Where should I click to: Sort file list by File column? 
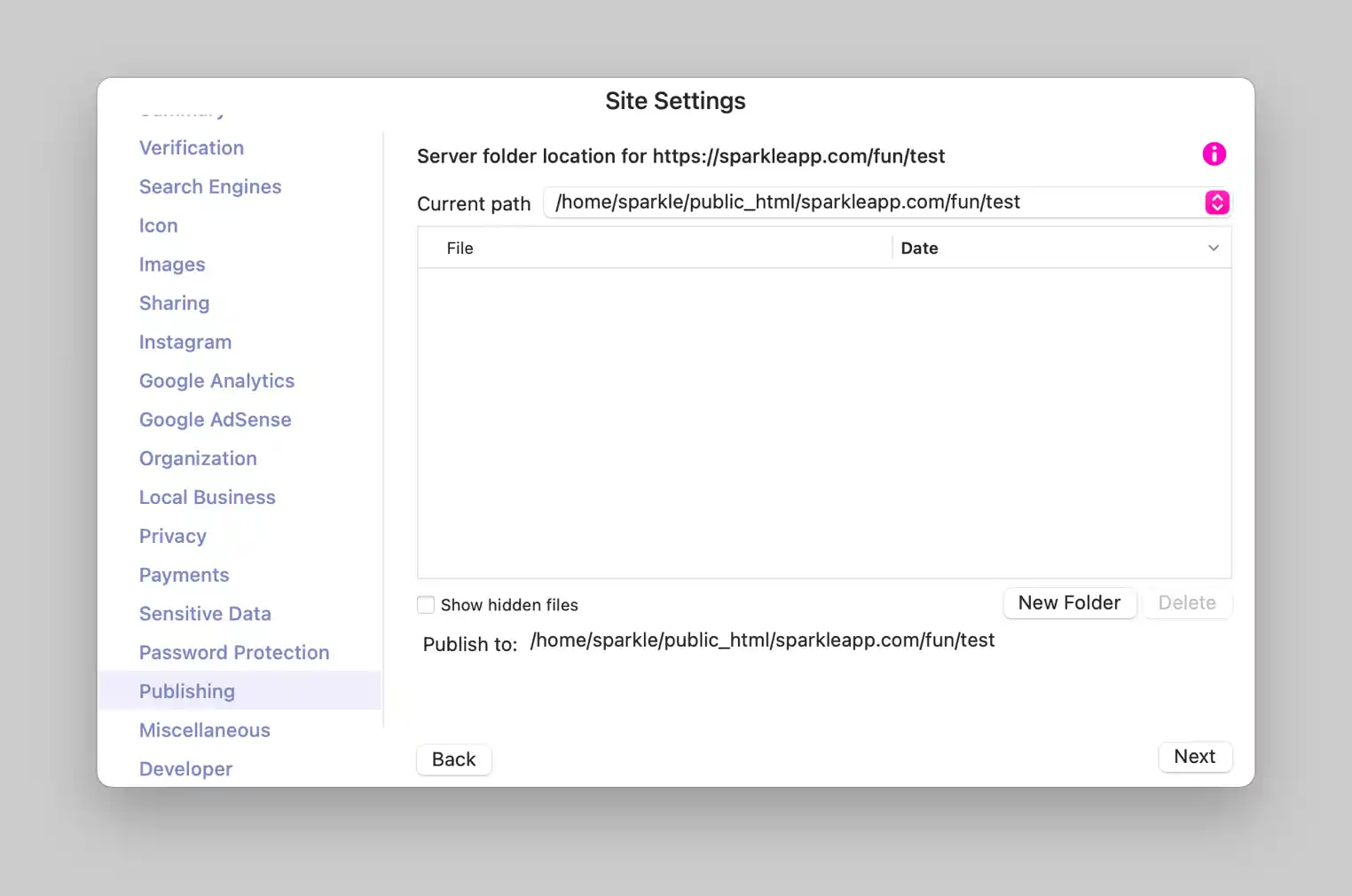pos(460,248)
